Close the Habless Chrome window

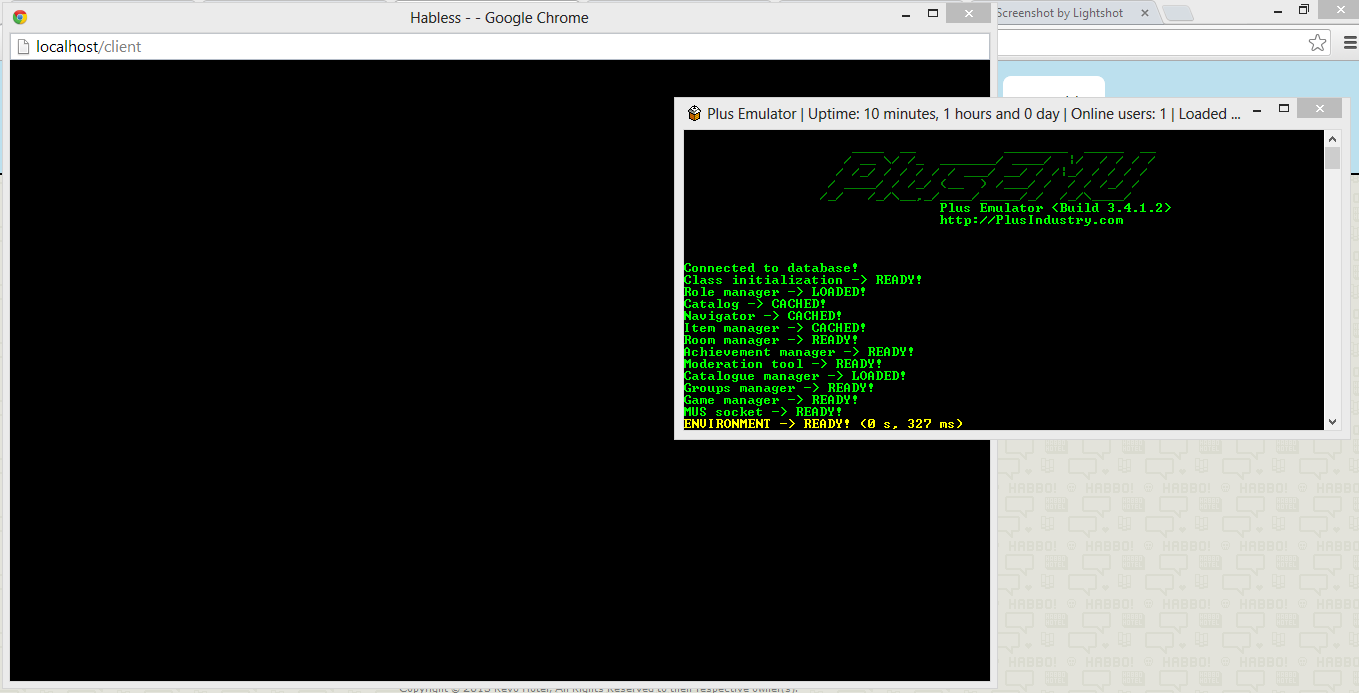pos(969,13)
